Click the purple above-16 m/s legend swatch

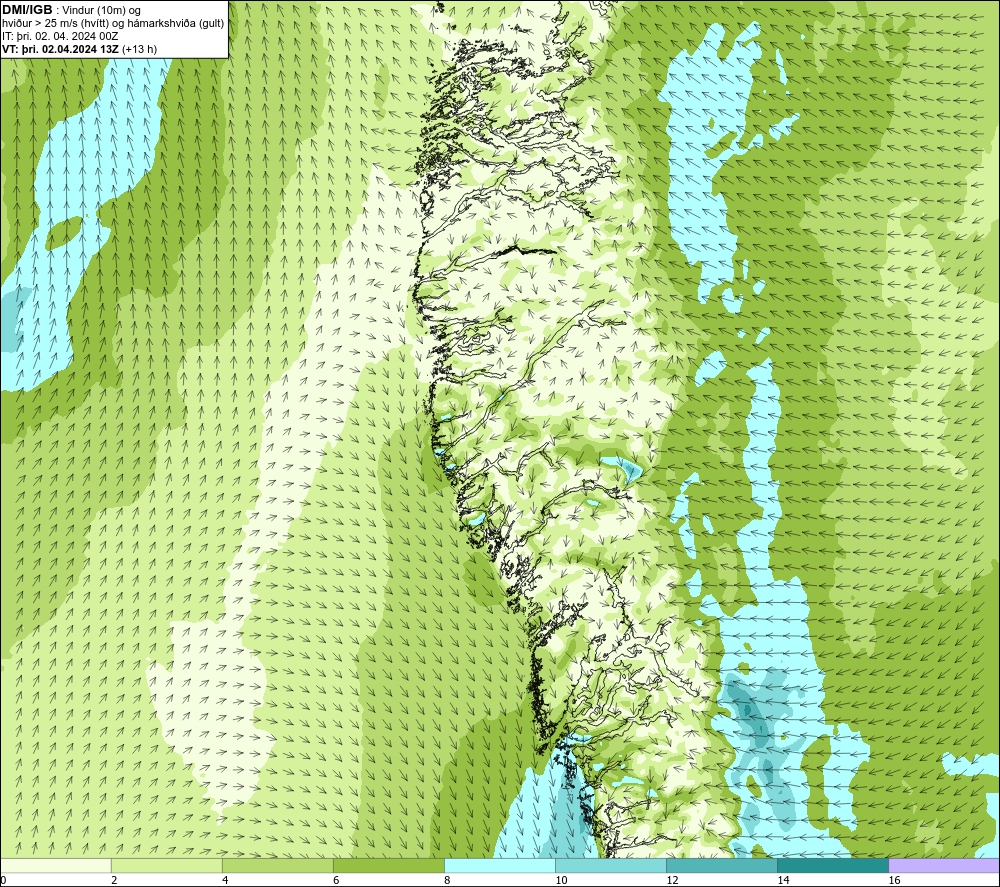(x=944, y=866)
